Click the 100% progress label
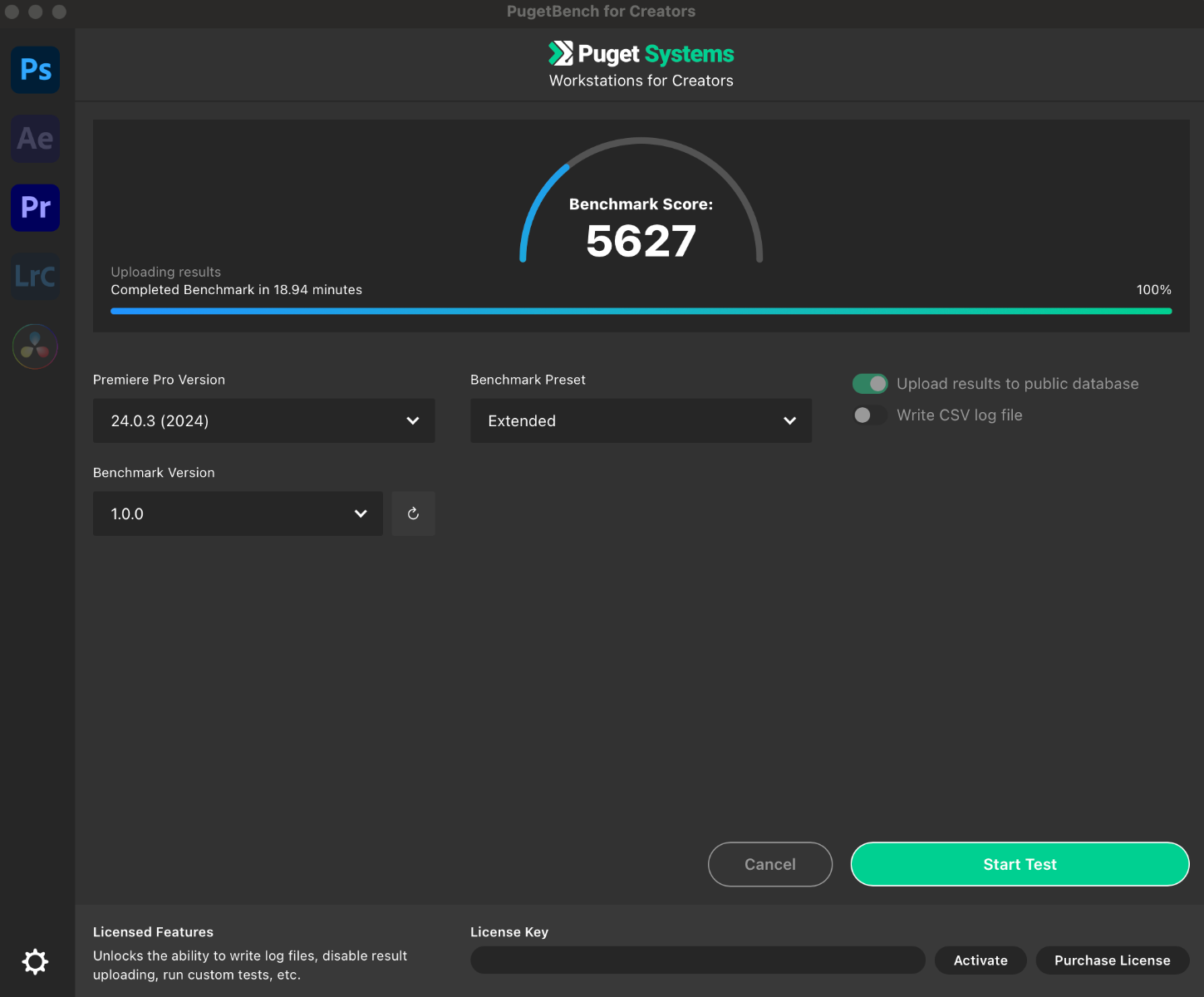 click(1154, 290)
